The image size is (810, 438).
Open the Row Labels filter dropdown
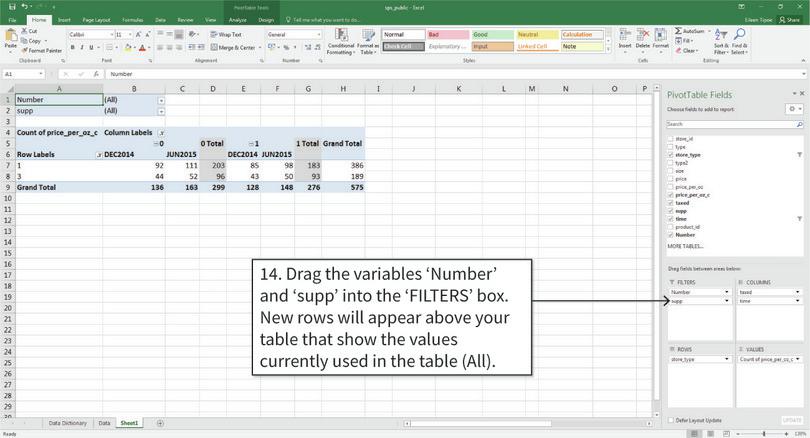coord(99,154)
